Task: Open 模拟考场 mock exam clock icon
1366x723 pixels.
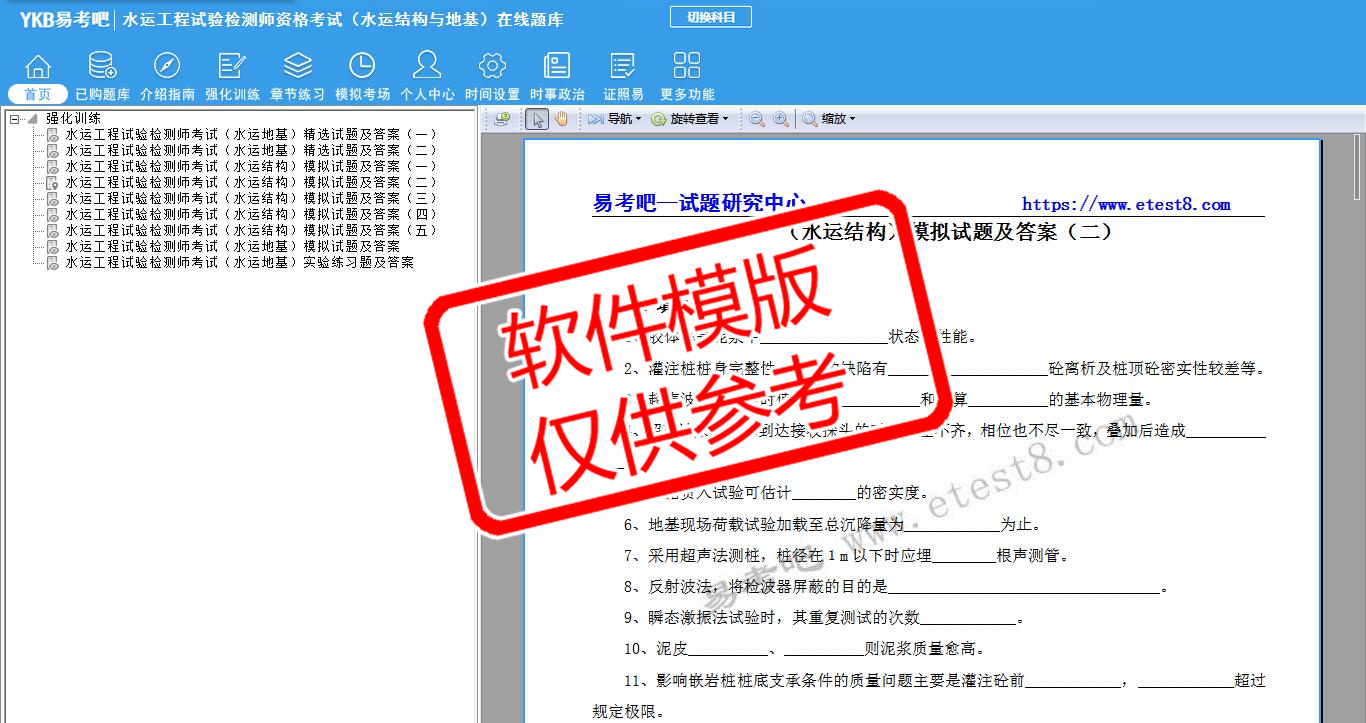Action: 362,77
